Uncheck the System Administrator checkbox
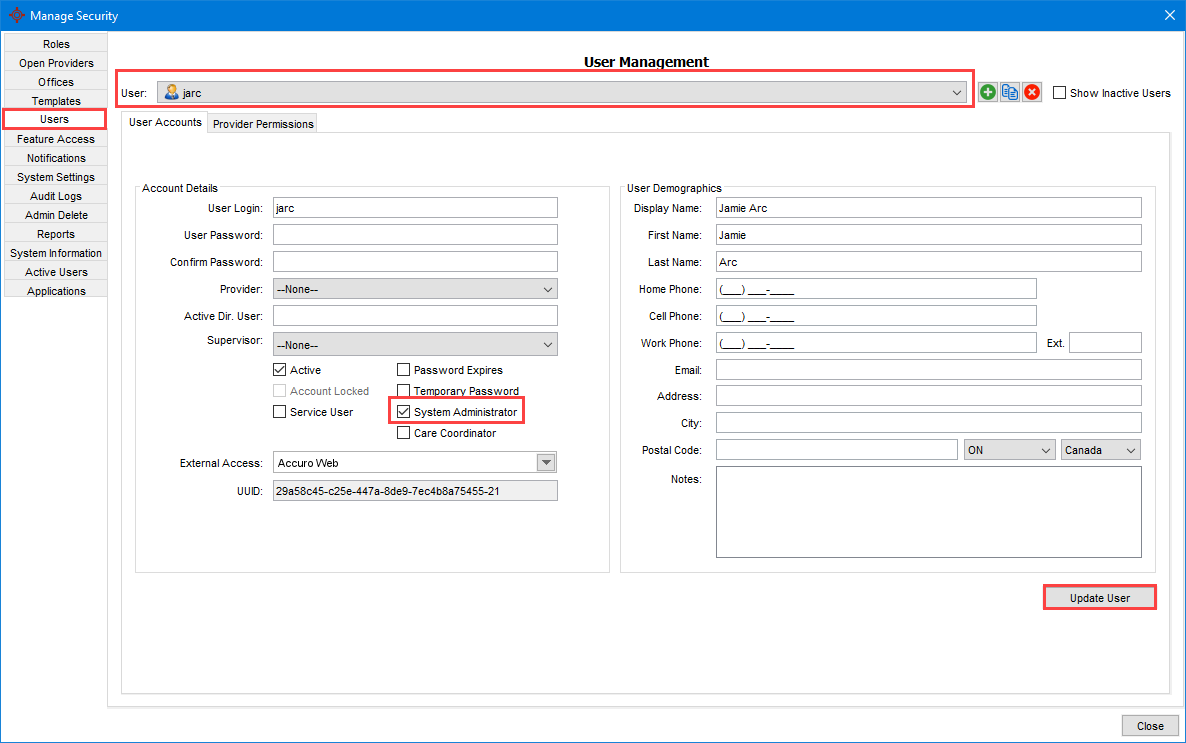Viewport: 1186px width, 743px height. coord(403,411)
